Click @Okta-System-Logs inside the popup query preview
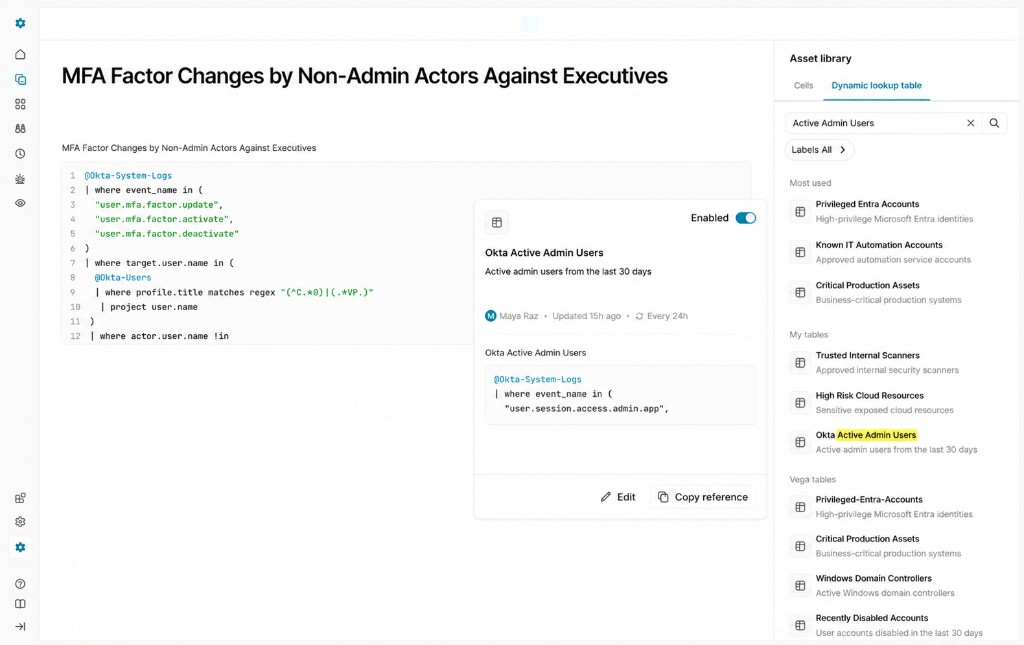Screen dimensions: 1024x645 click(537, 379)
